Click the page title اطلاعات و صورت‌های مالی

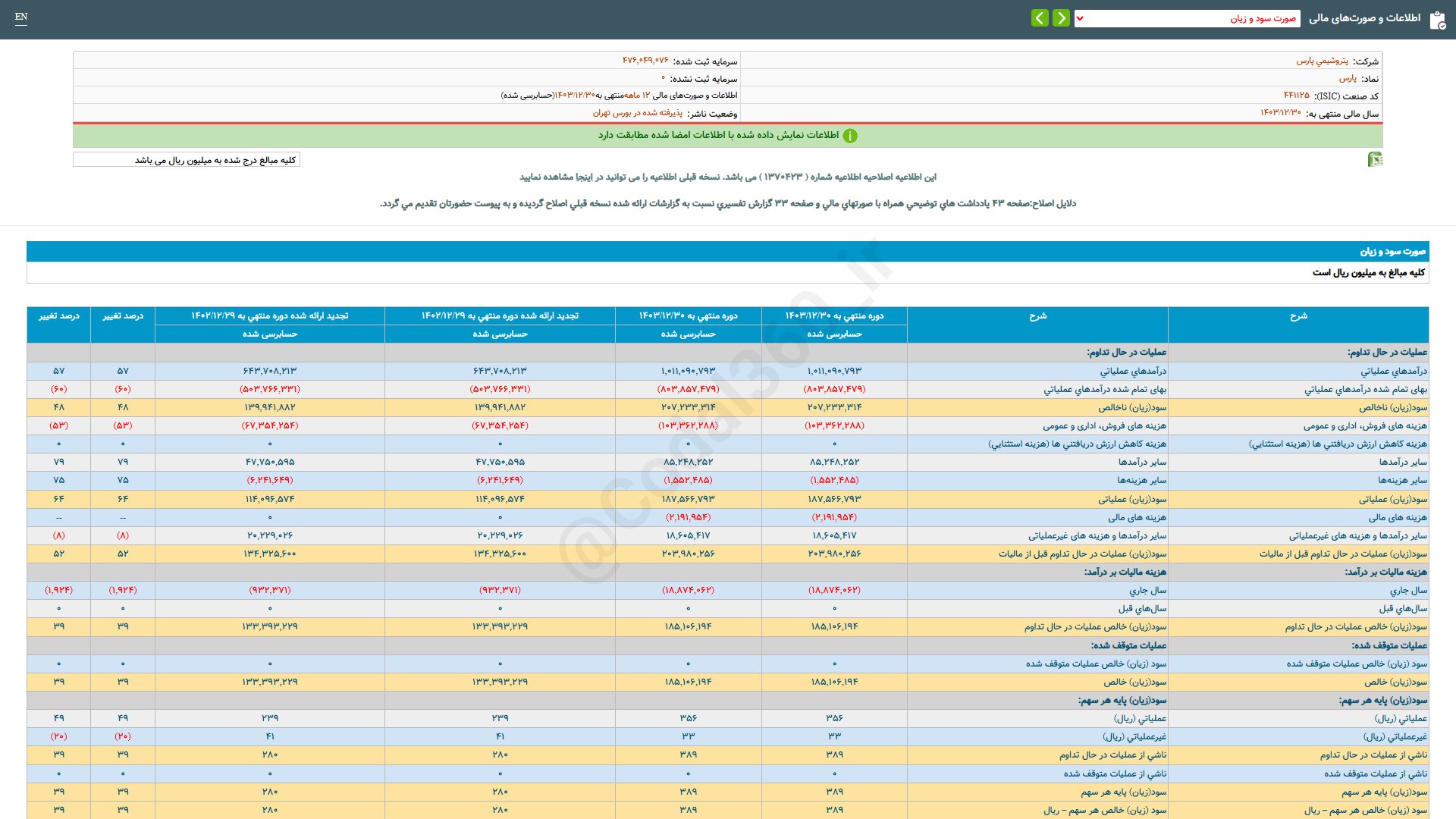point(1365,18)
